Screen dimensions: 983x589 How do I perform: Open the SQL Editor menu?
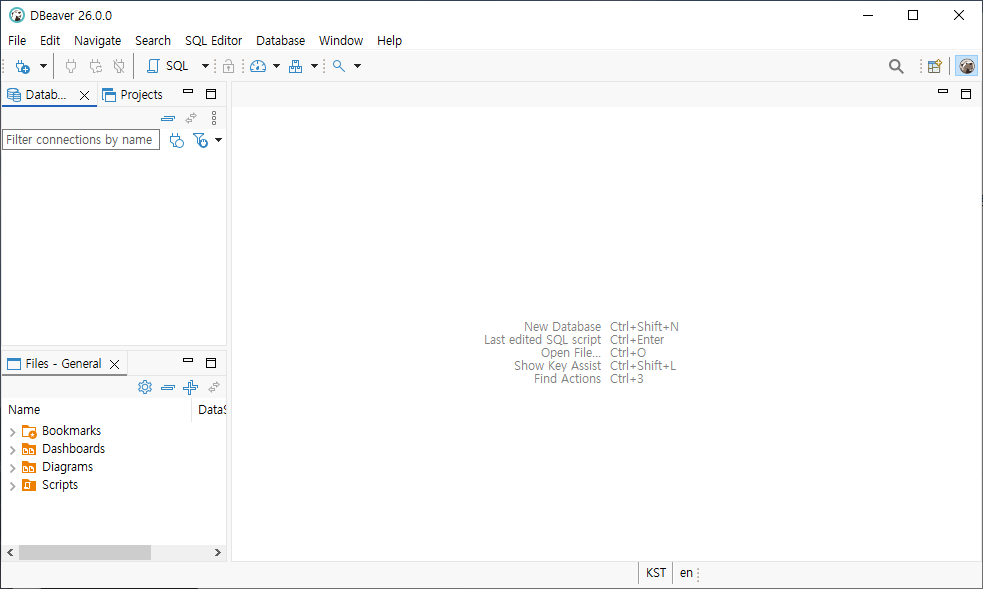pyautogui.click(x=213, y=41)
